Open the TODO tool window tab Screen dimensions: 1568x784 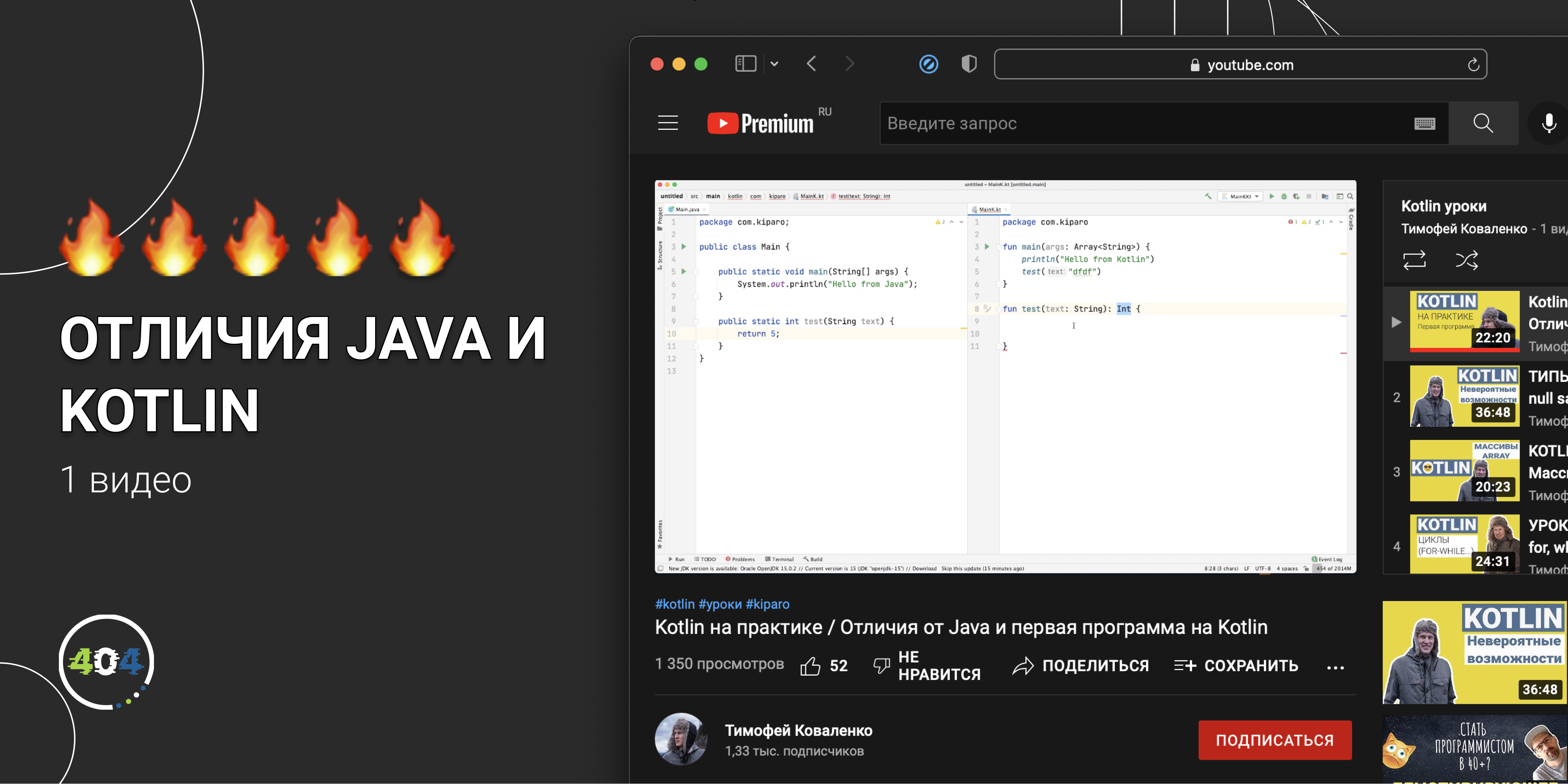point(705,559)
